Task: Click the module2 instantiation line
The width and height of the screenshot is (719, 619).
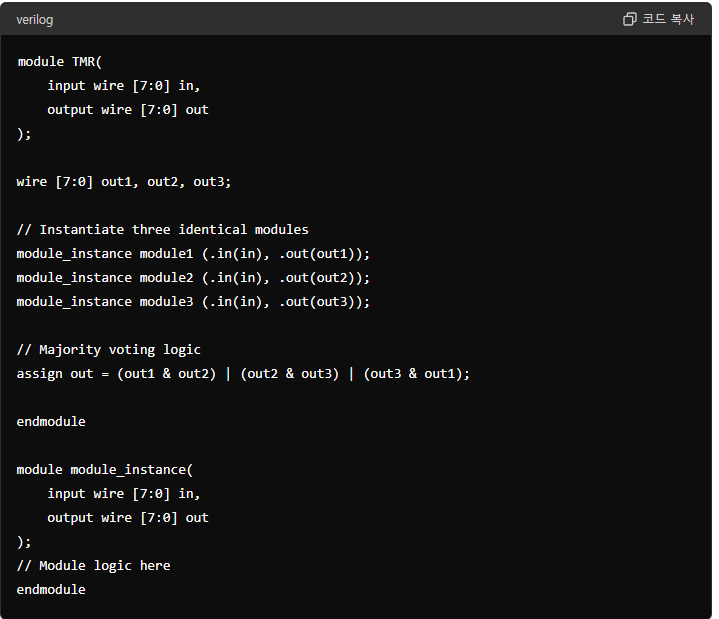Action: point(193,277)
